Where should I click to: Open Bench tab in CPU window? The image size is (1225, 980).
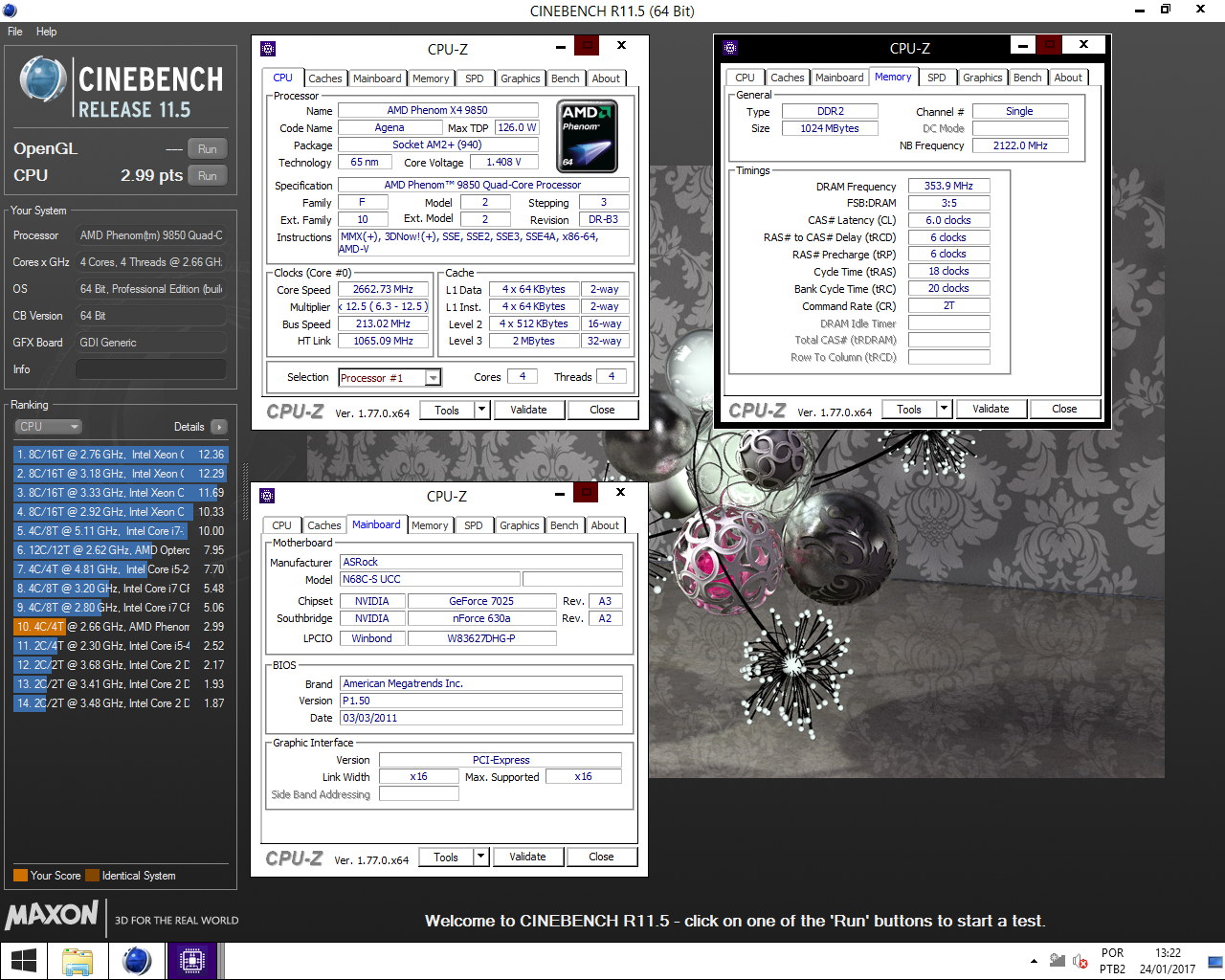click(x=565, y=78)
